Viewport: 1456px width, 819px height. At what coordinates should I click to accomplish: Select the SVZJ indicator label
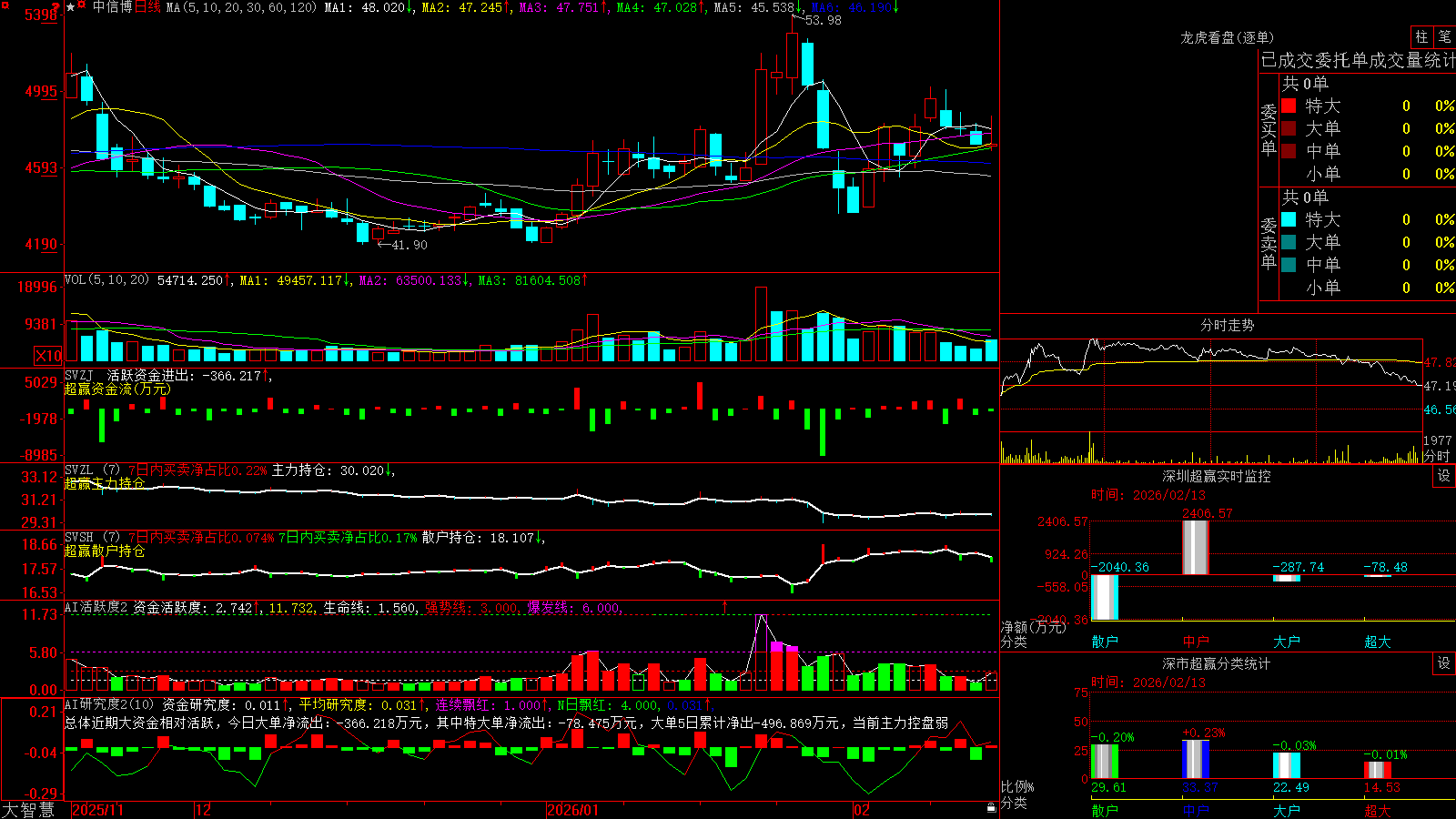coord(79,375)
